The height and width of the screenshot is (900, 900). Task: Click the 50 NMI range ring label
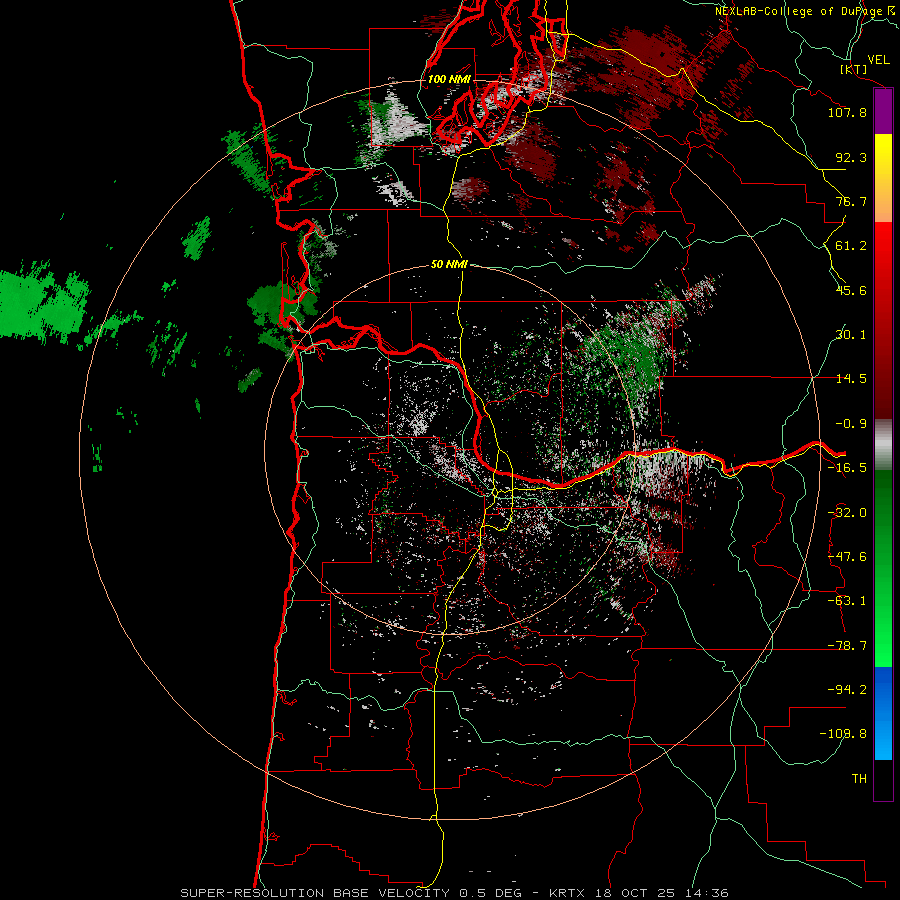pos(449,265)
